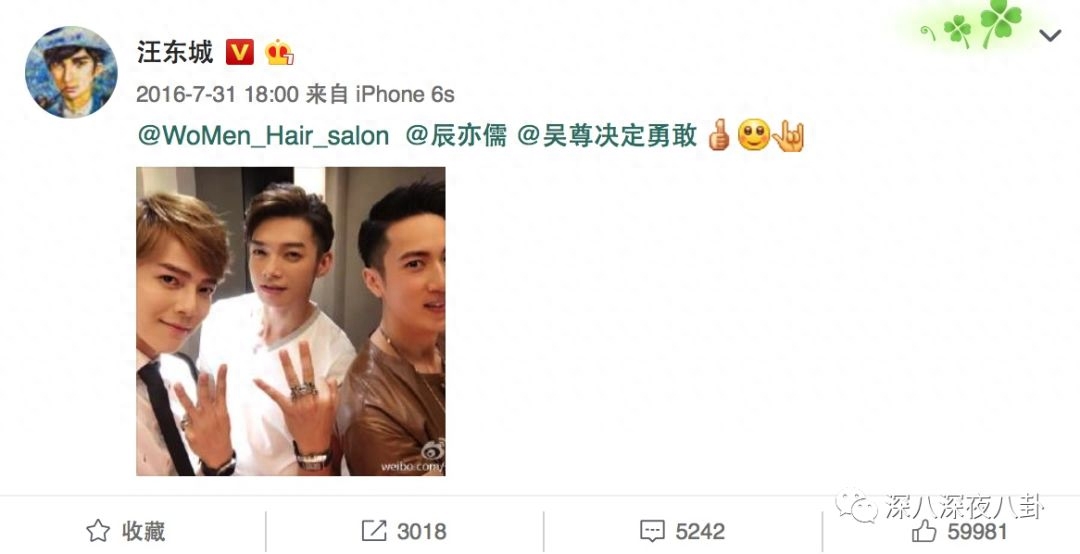Click the rock hand gesture emoji
Viewport: 1080px width, 554px height.
[x=788, y=136]
